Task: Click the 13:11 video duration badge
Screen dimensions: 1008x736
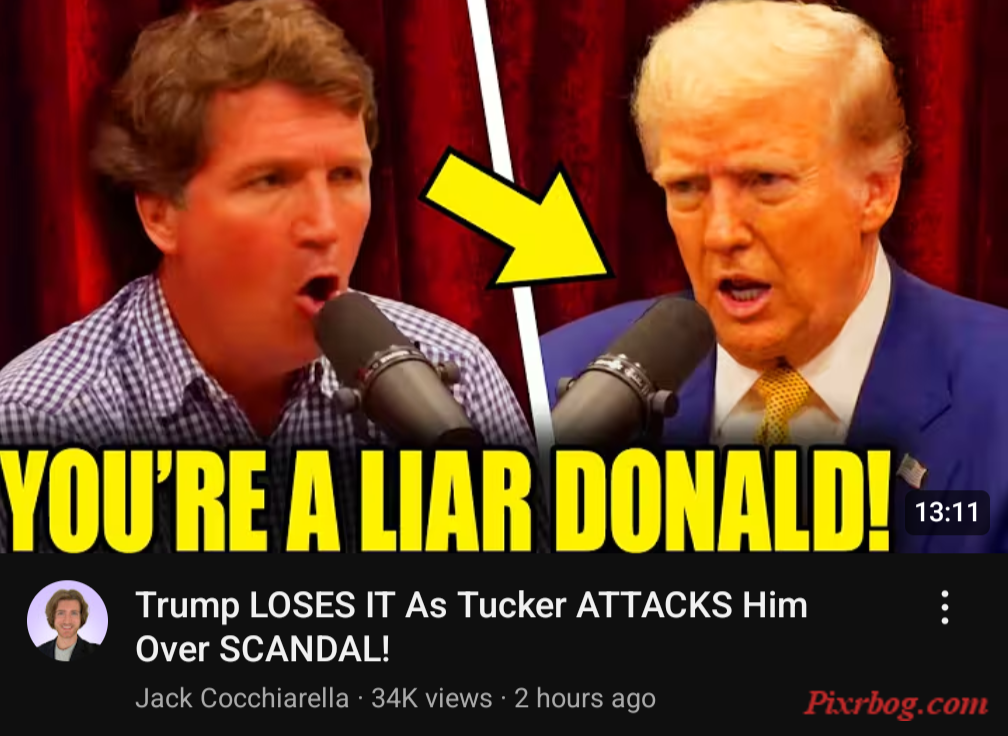Action: pos(946,512)
